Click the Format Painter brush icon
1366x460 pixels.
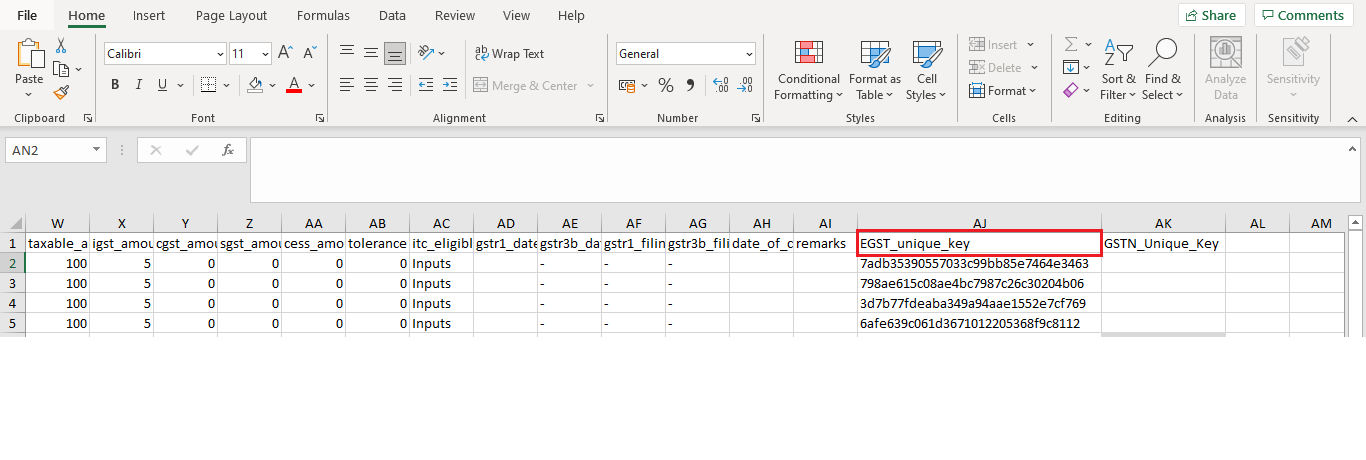pos(61,92)
